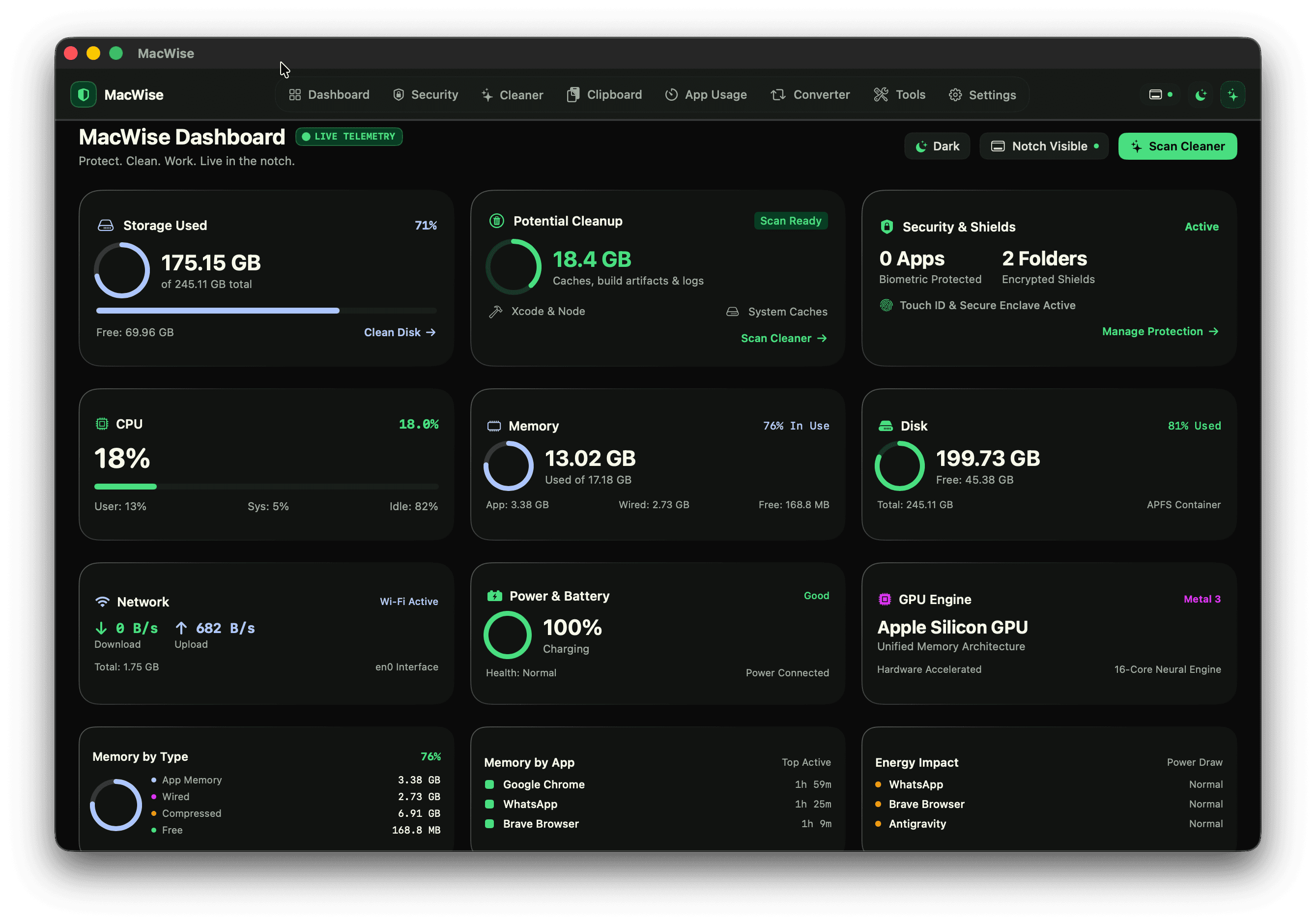Select Google Chrome in Memory by App

click(x=658, y=784)
